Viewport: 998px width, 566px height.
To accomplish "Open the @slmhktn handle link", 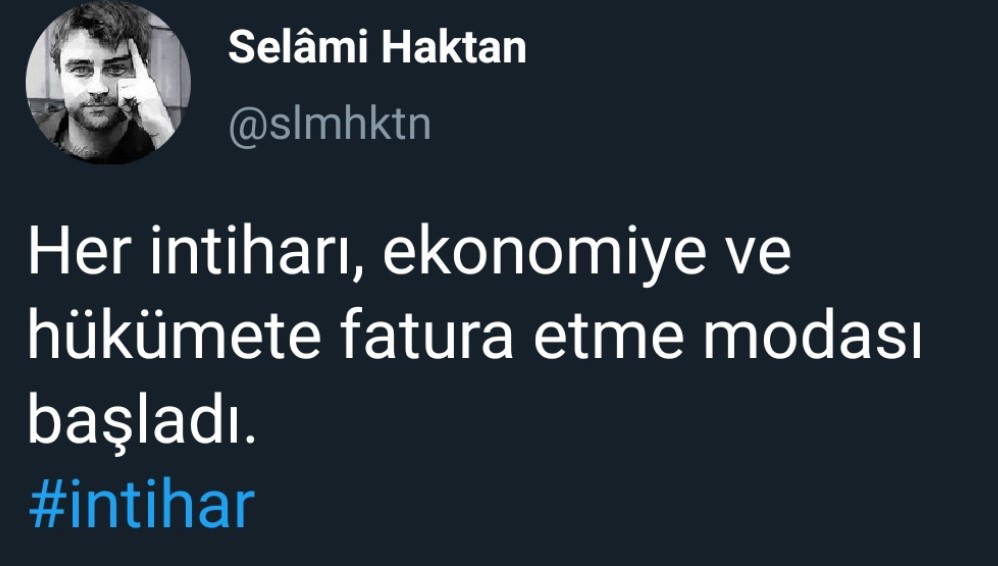I will point(329,127).
